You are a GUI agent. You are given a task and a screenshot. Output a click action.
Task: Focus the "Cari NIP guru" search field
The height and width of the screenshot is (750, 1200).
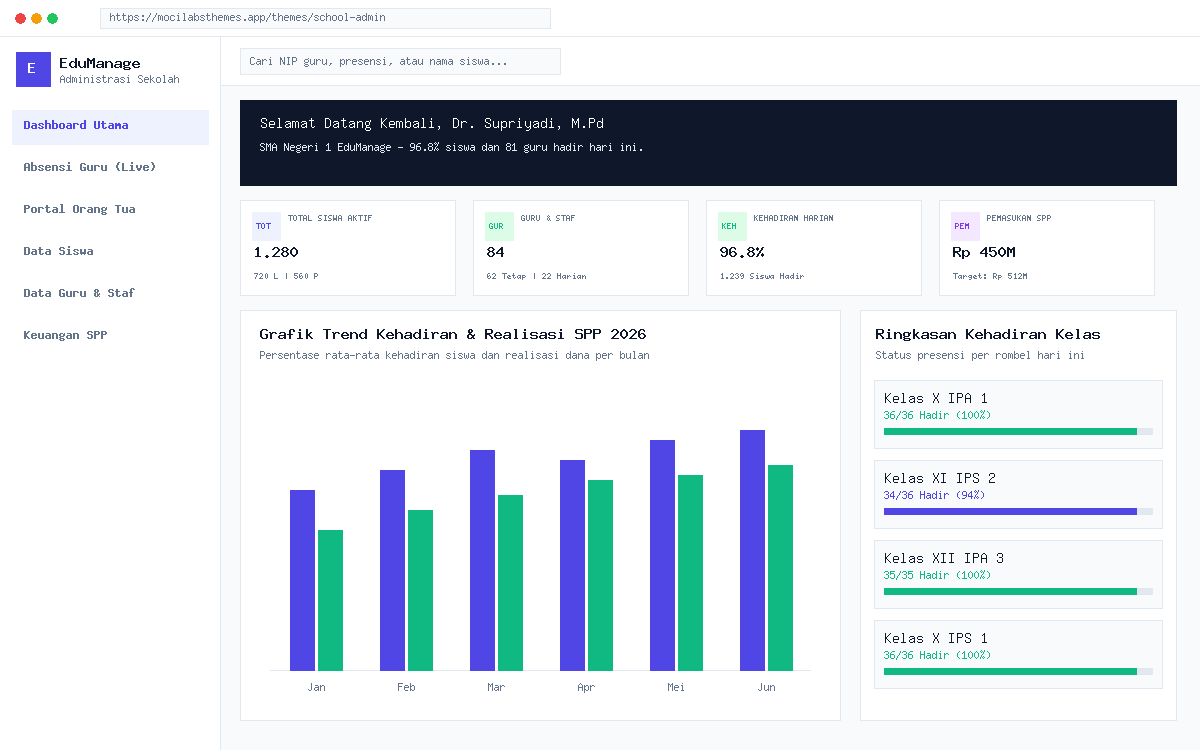pos(400,61)
